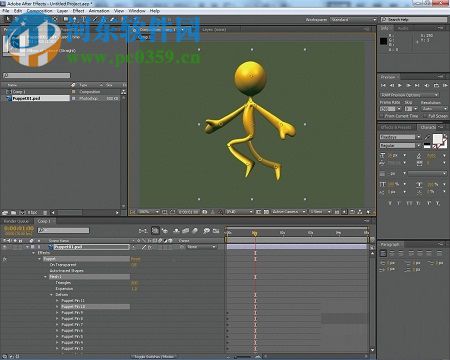Open the RAM Preview Options dropdown
The width and height of the screenshot is (450, 360).
click(x=409, y=95)
